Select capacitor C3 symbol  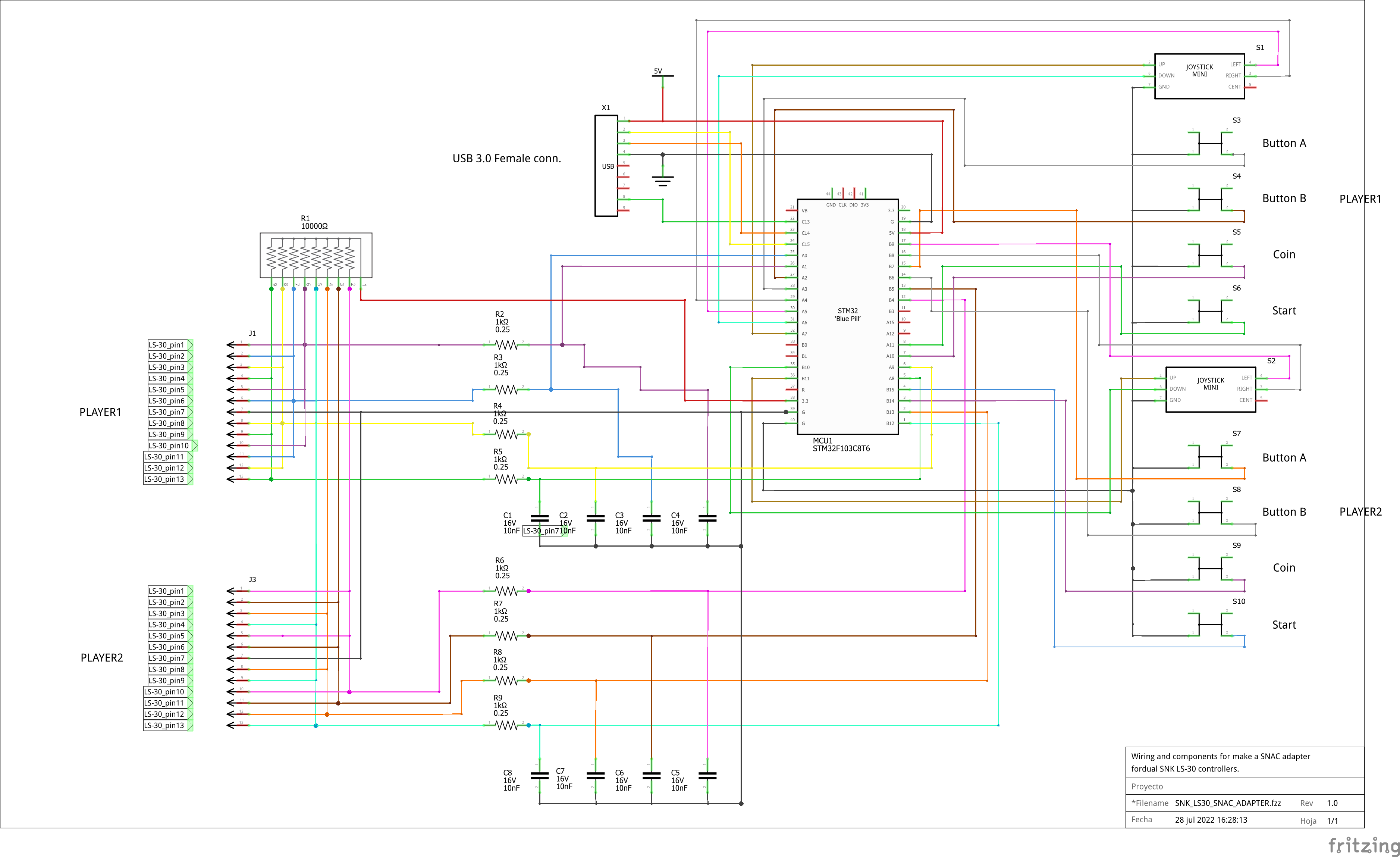pyautogui.click(x=652, y=518)
